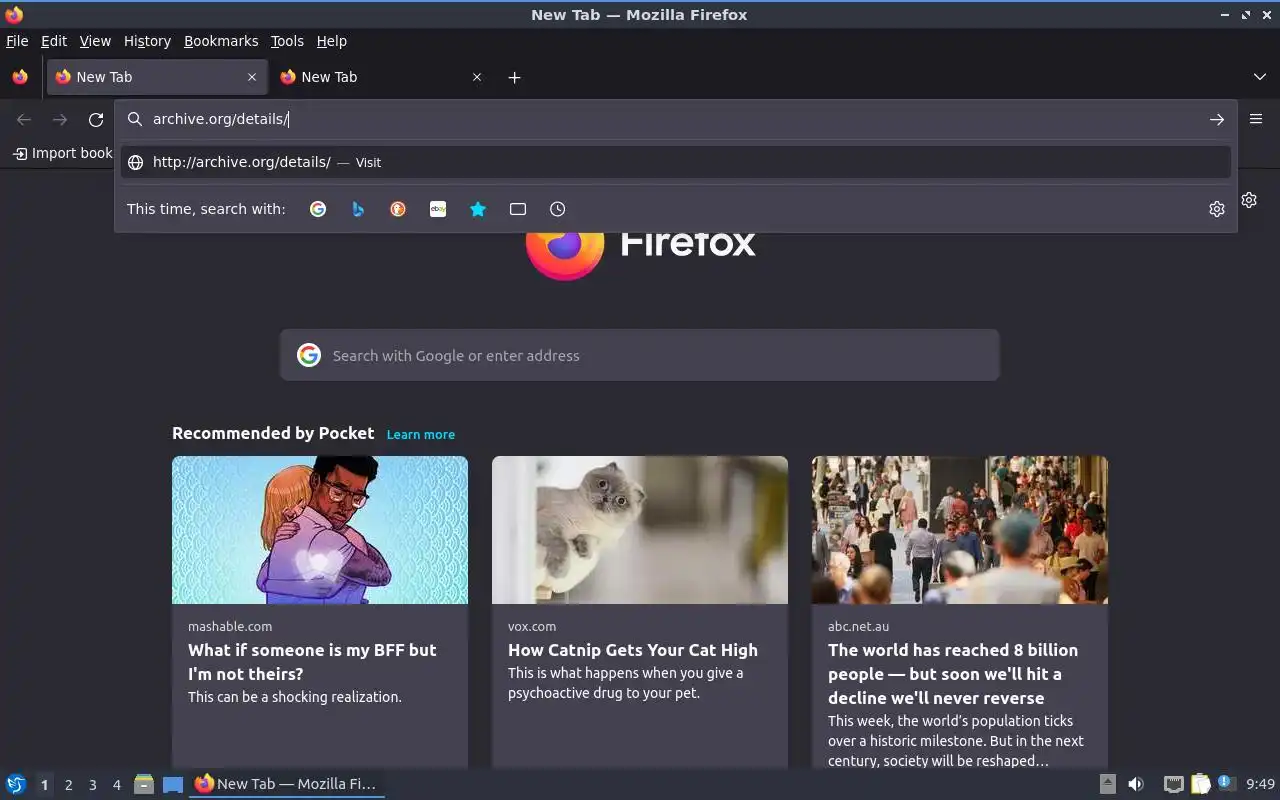Open the View menu
Viewport: 1280px width, 800px height.
point(95,41)
